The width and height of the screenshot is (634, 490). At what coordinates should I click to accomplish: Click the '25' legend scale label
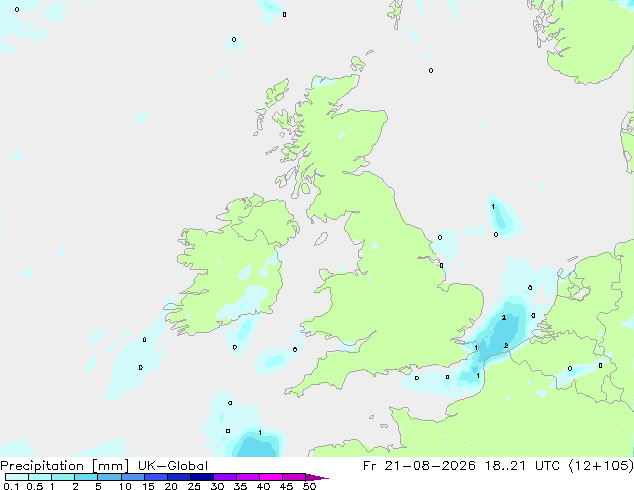click(194, 486)
